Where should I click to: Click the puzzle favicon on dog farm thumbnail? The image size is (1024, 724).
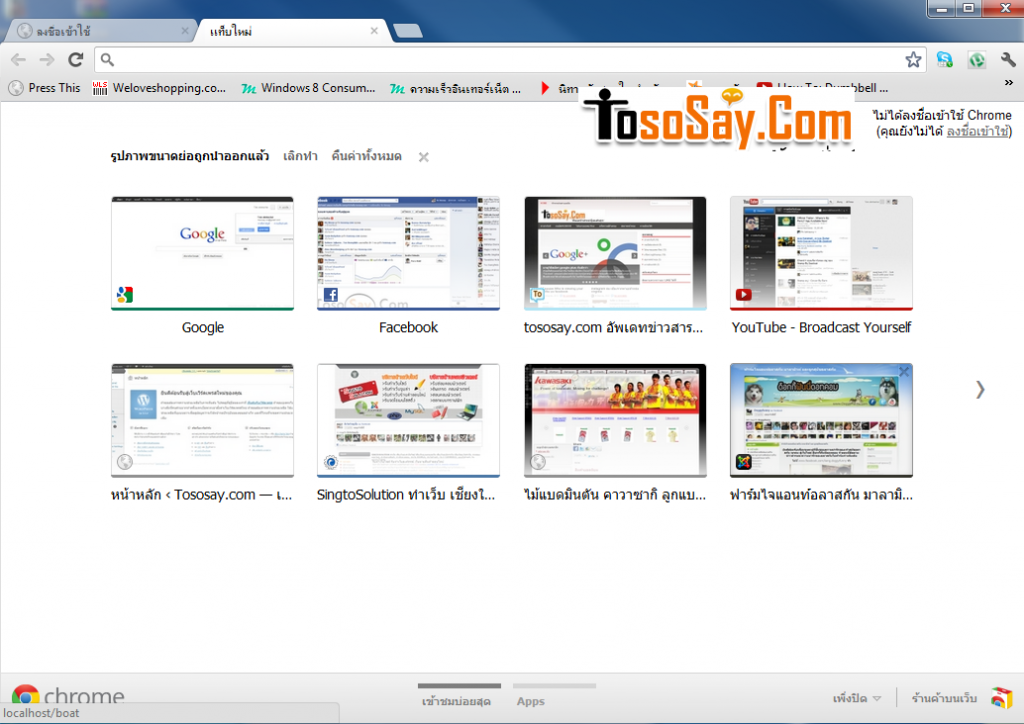point(743,462)
